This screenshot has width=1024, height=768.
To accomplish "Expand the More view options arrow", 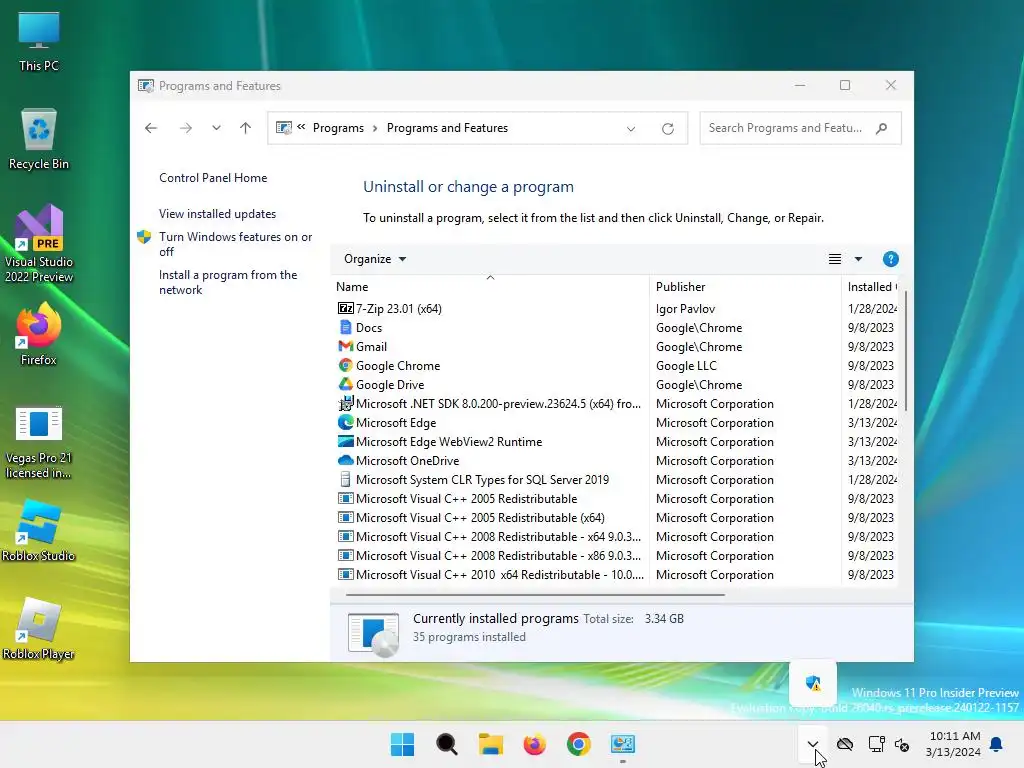I will pyautogui.click(x=858, y=259).
